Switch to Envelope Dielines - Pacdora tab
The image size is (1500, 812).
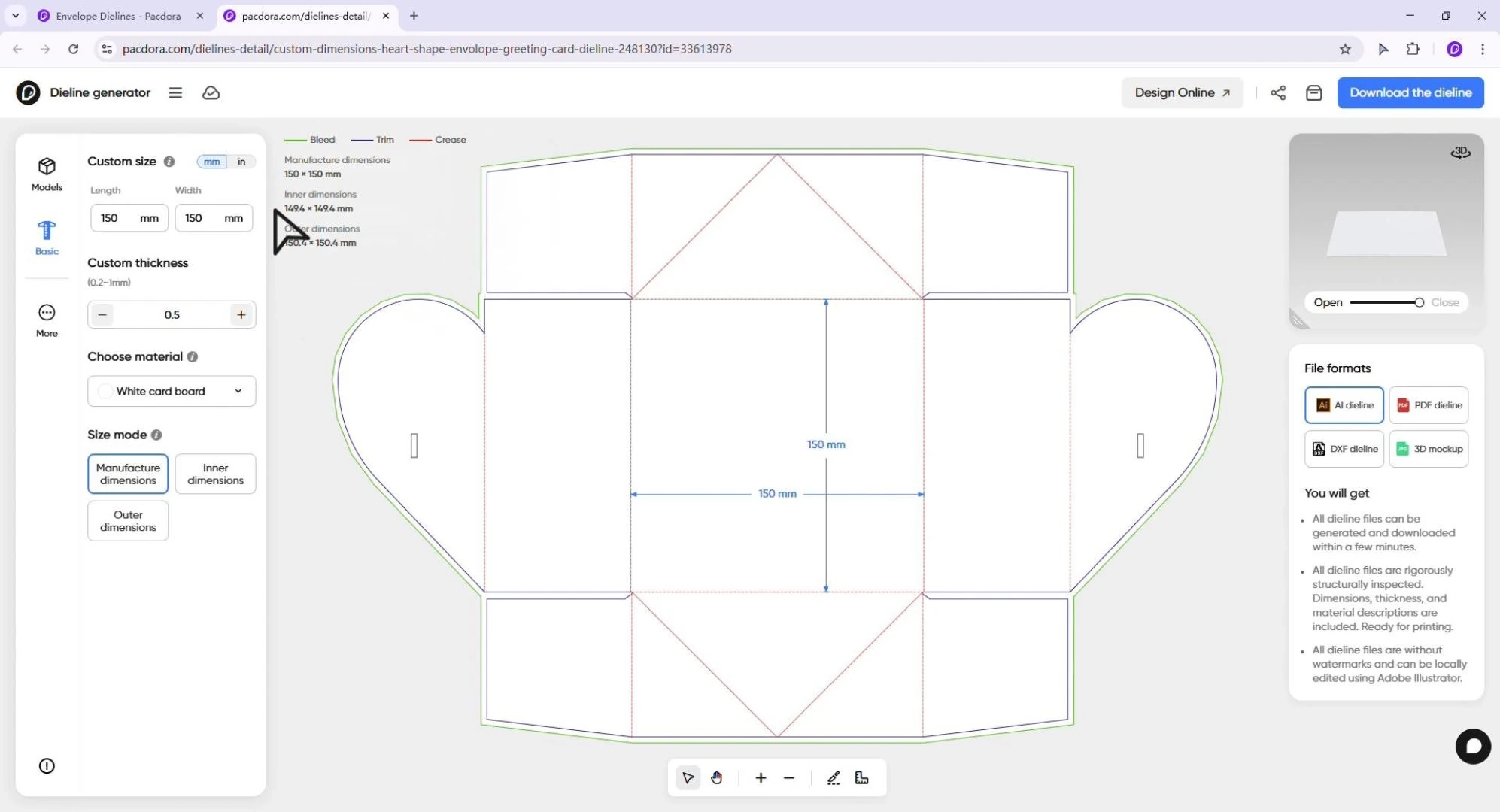coord(119,15)
